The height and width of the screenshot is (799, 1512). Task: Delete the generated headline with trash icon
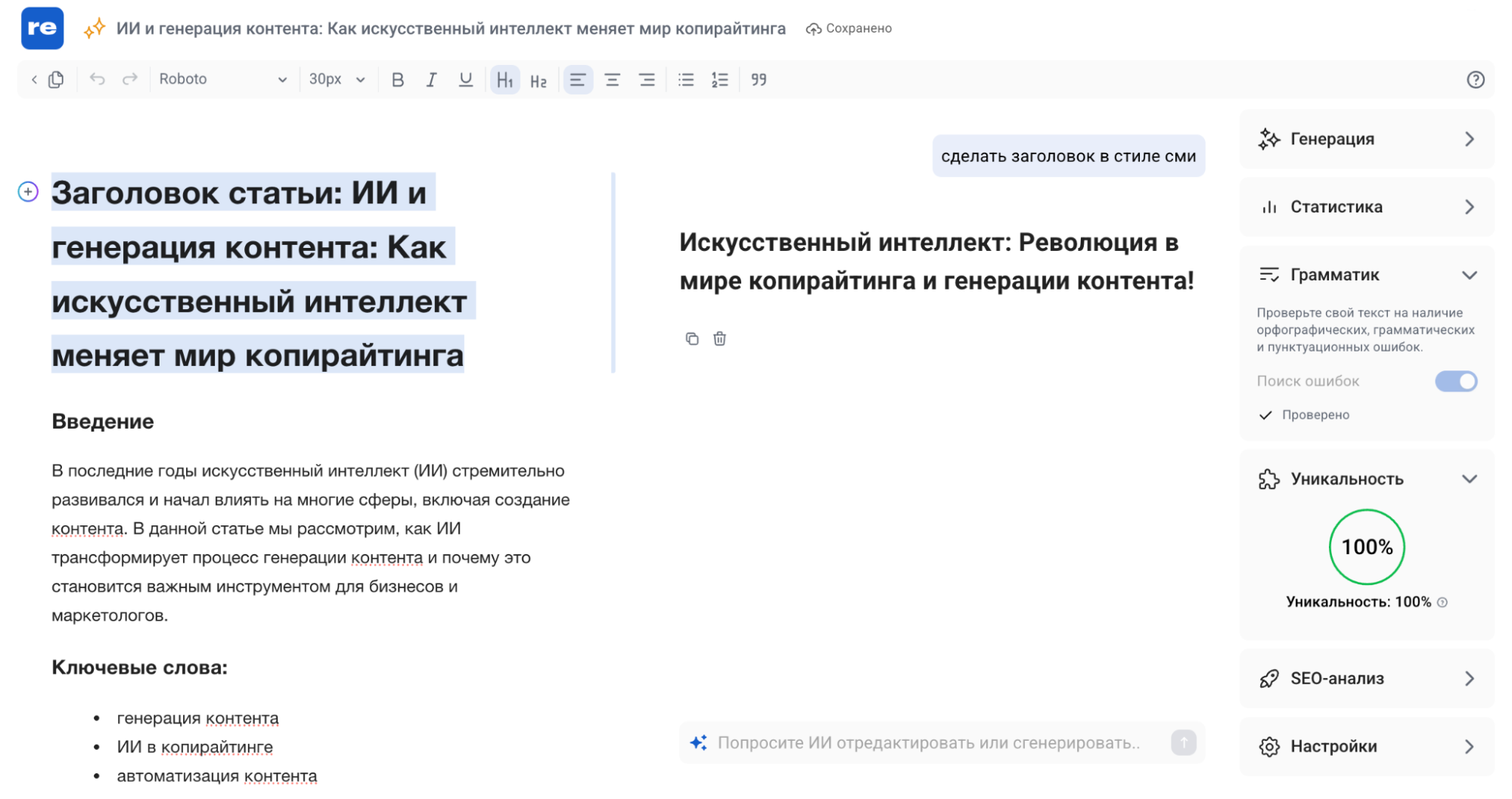(719, 339)
